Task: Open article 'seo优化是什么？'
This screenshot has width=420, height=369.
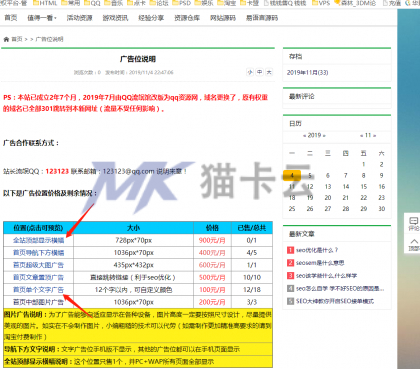Action: coord(317,250)
